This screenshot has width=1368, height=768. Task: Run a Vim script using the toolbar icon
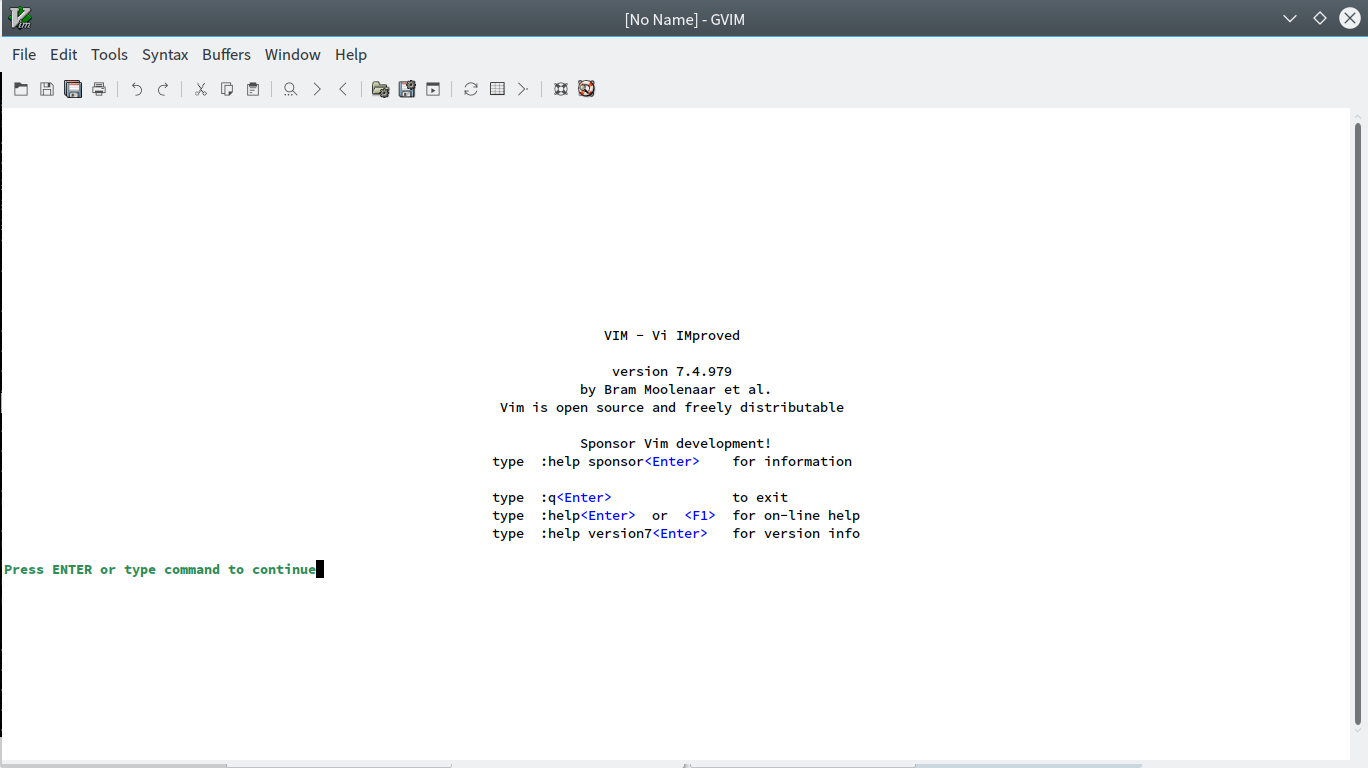pos(433,89)
